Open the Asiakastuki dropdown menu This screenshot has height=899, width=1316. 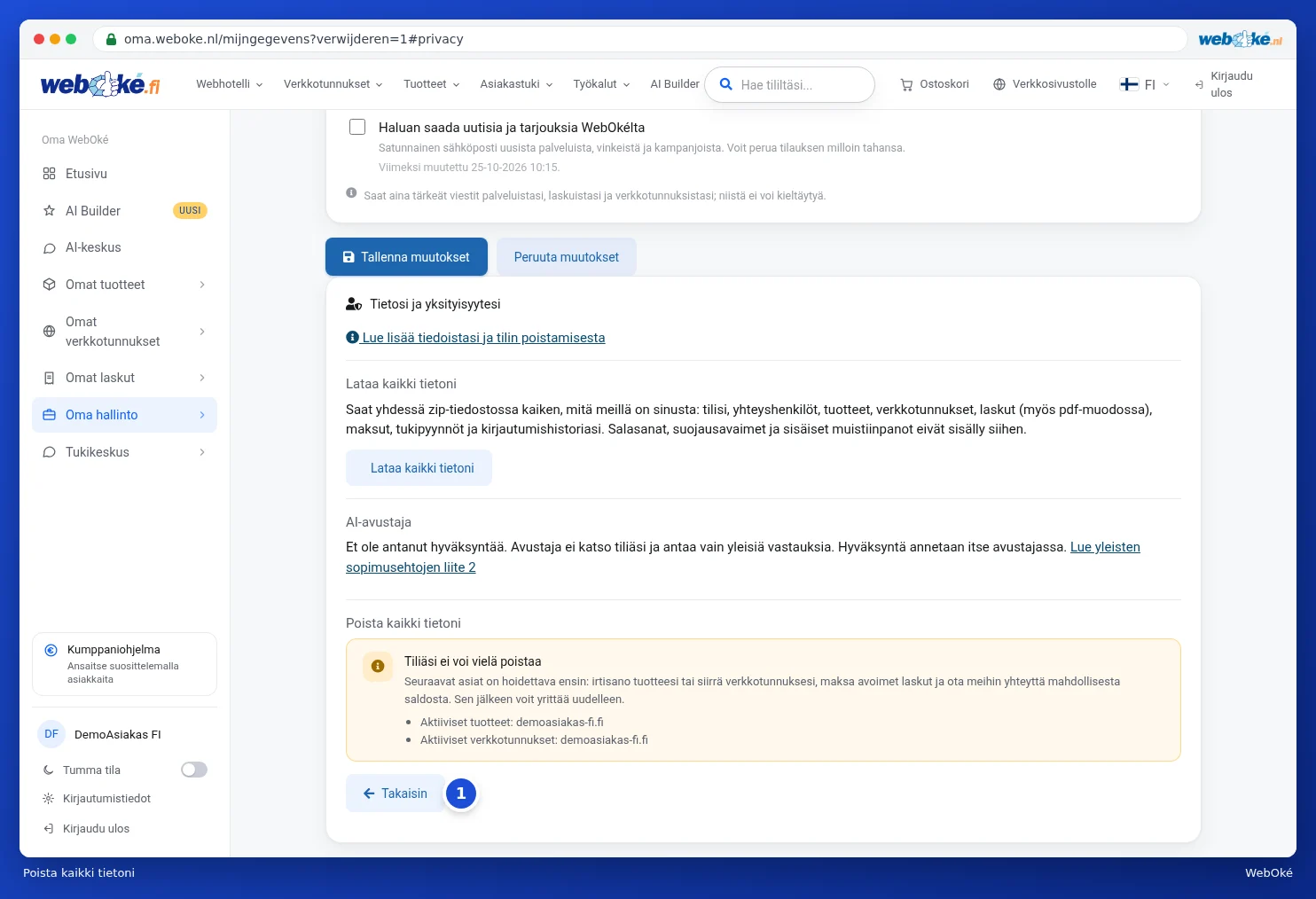[x=517, y=84]
